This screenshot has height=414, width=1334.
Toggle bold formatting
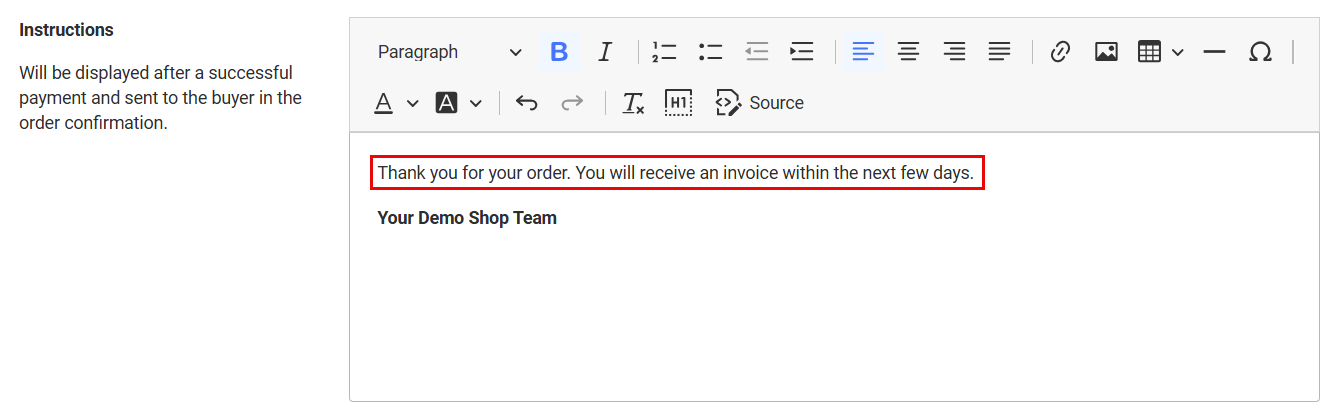tap(559, 52)
